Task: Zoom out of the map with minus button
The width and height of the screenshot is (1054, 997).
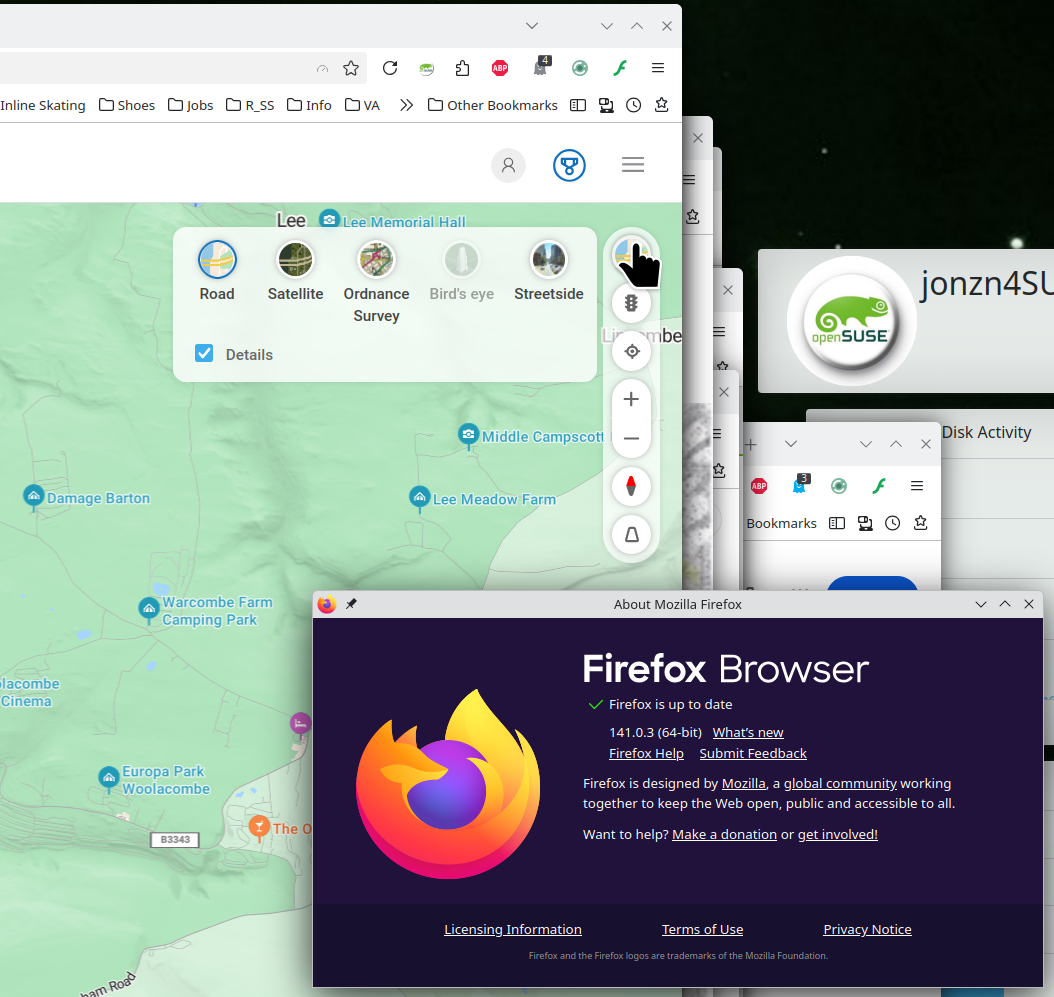Action: tap(631, 438)
